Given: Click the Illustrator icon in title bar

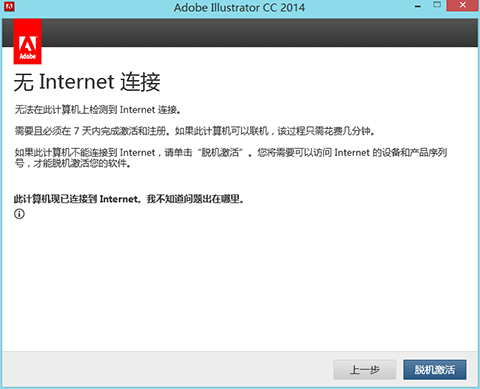Looking at the screenshot, I should [x=9, y=6].
